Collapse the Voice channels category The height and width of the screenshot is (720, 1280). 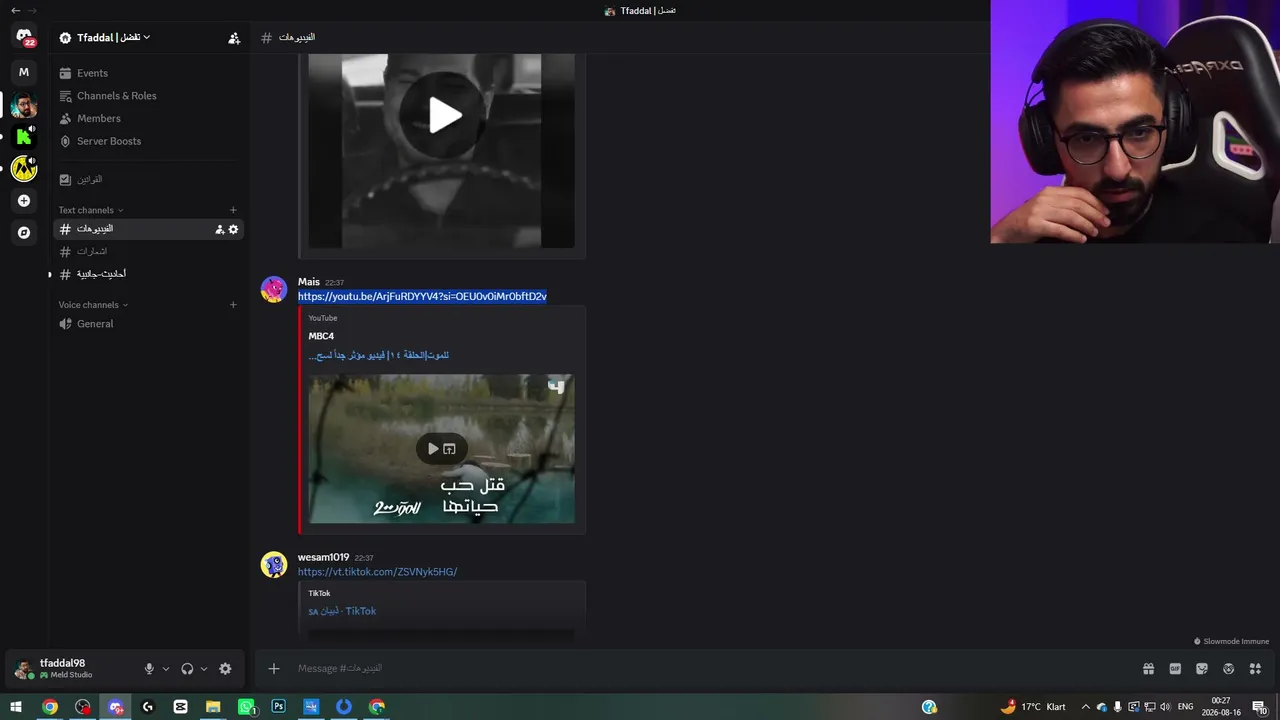(x=93, y=305)
